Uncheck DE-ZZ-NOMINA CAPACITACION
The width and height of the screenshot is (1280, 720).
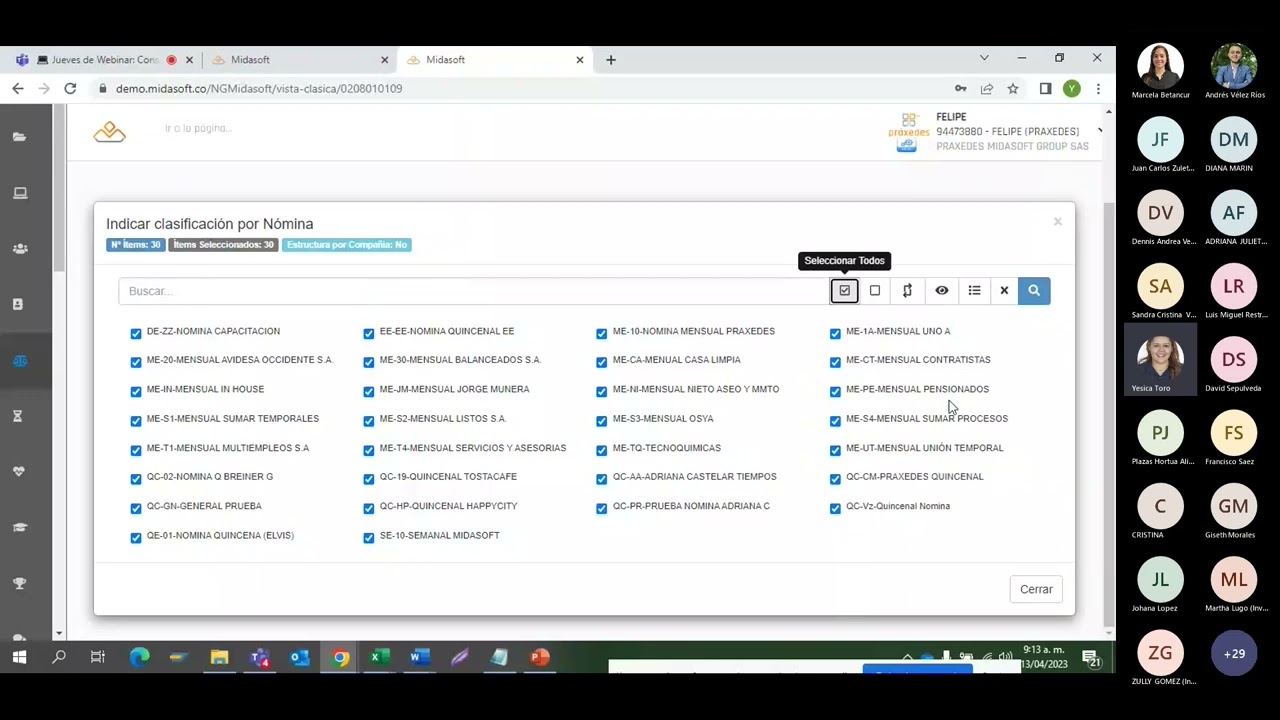[x=136, y=333]
